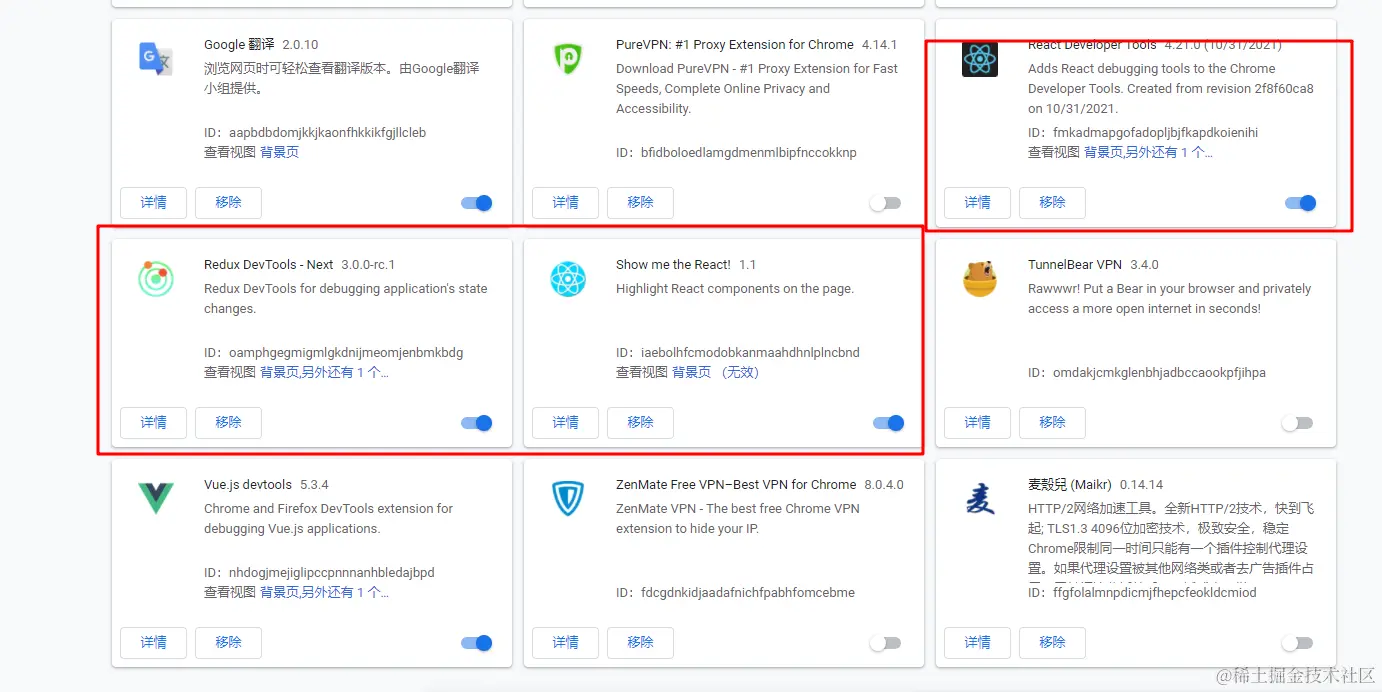This screenshot has width=1382, height=692.
Task: Click 移除 on Redux DevTools card
Action: 228,422
